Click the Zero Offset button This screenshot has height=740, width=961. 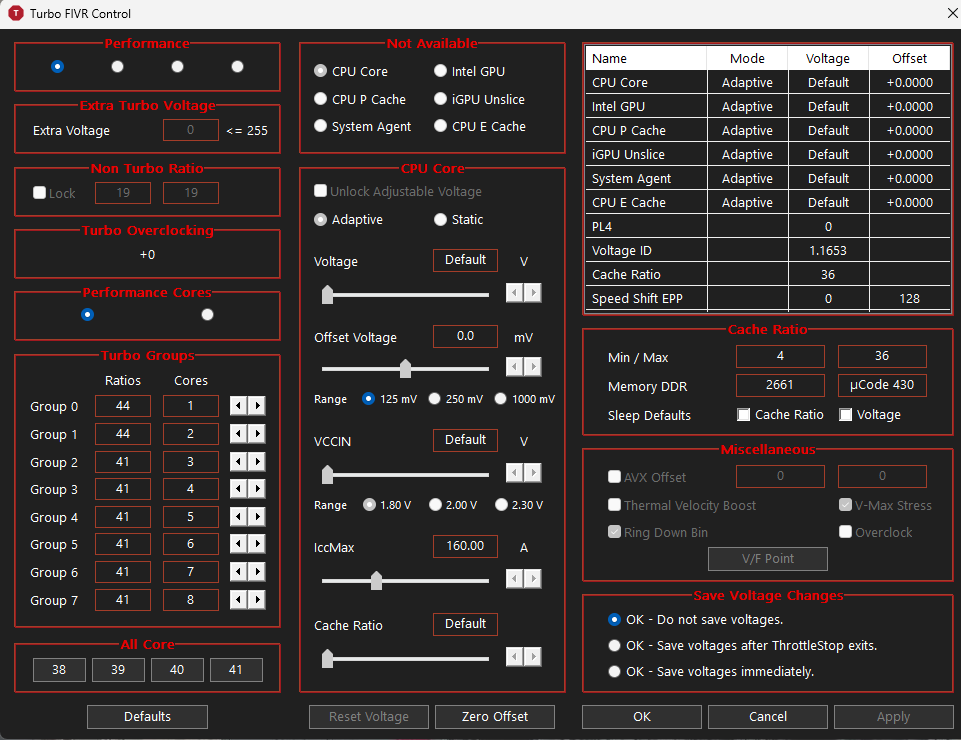coord(495,717)
